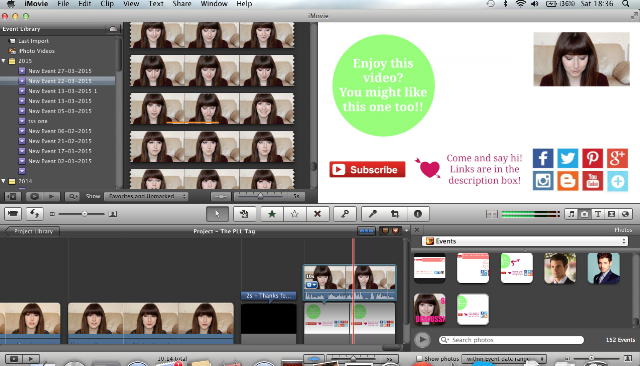This screenshot has height=366, width=640.
Task: Toggle the comment and chapter marker buttons
Action: tap(390, 231)
